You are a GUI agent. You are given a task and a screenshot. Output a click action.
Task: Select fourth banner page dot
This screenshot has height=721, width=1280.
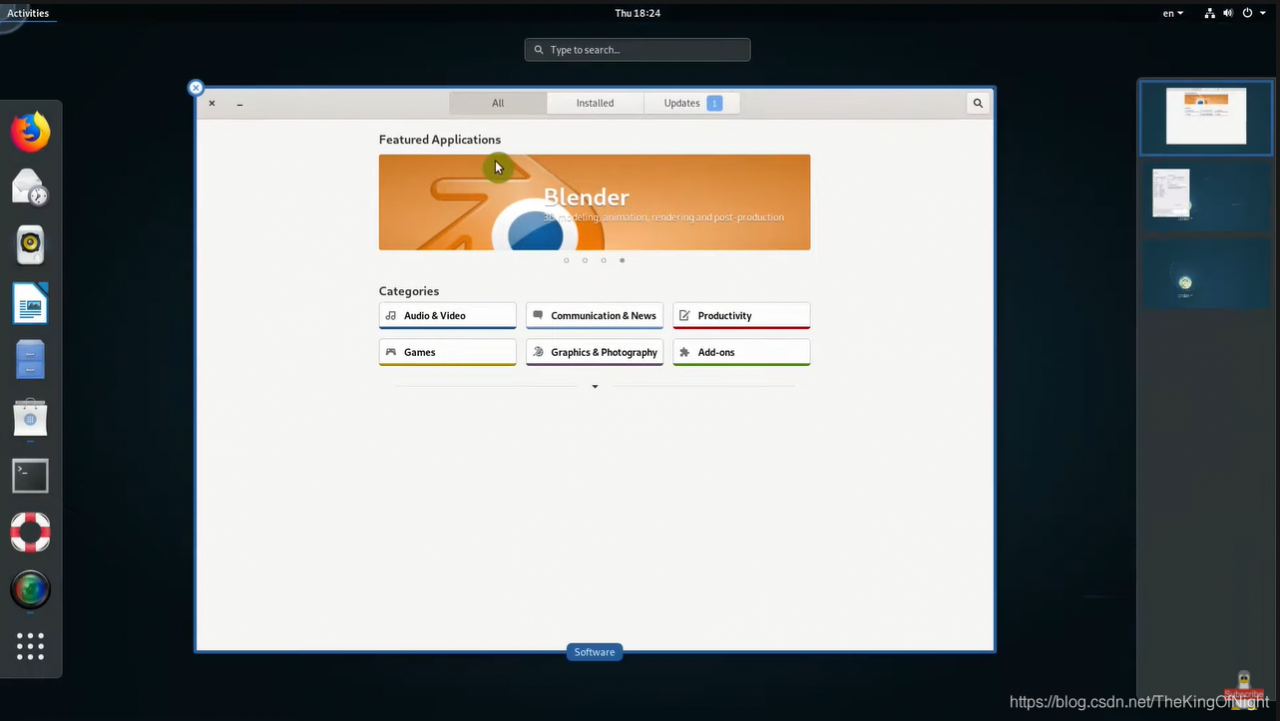[x=622, y=260]
